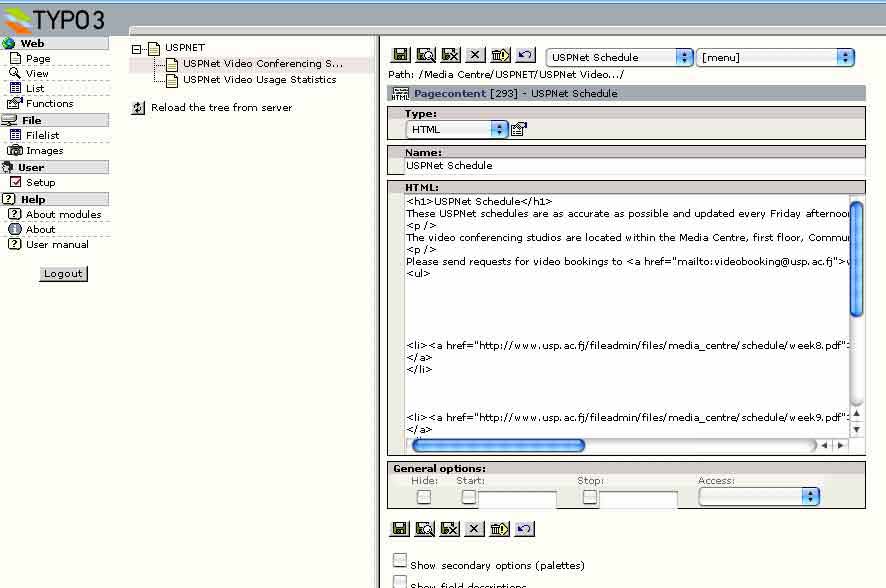
Task: Open the Images module
Action: coord(45,150)
